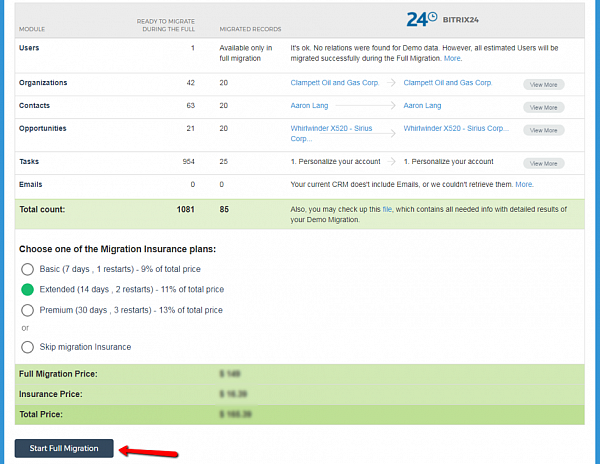Image resolution: width=600 pixels, height=464 pixels.
Task: Open migrated Whirlwinder X520 opportunity link
Action: [455, 128]
